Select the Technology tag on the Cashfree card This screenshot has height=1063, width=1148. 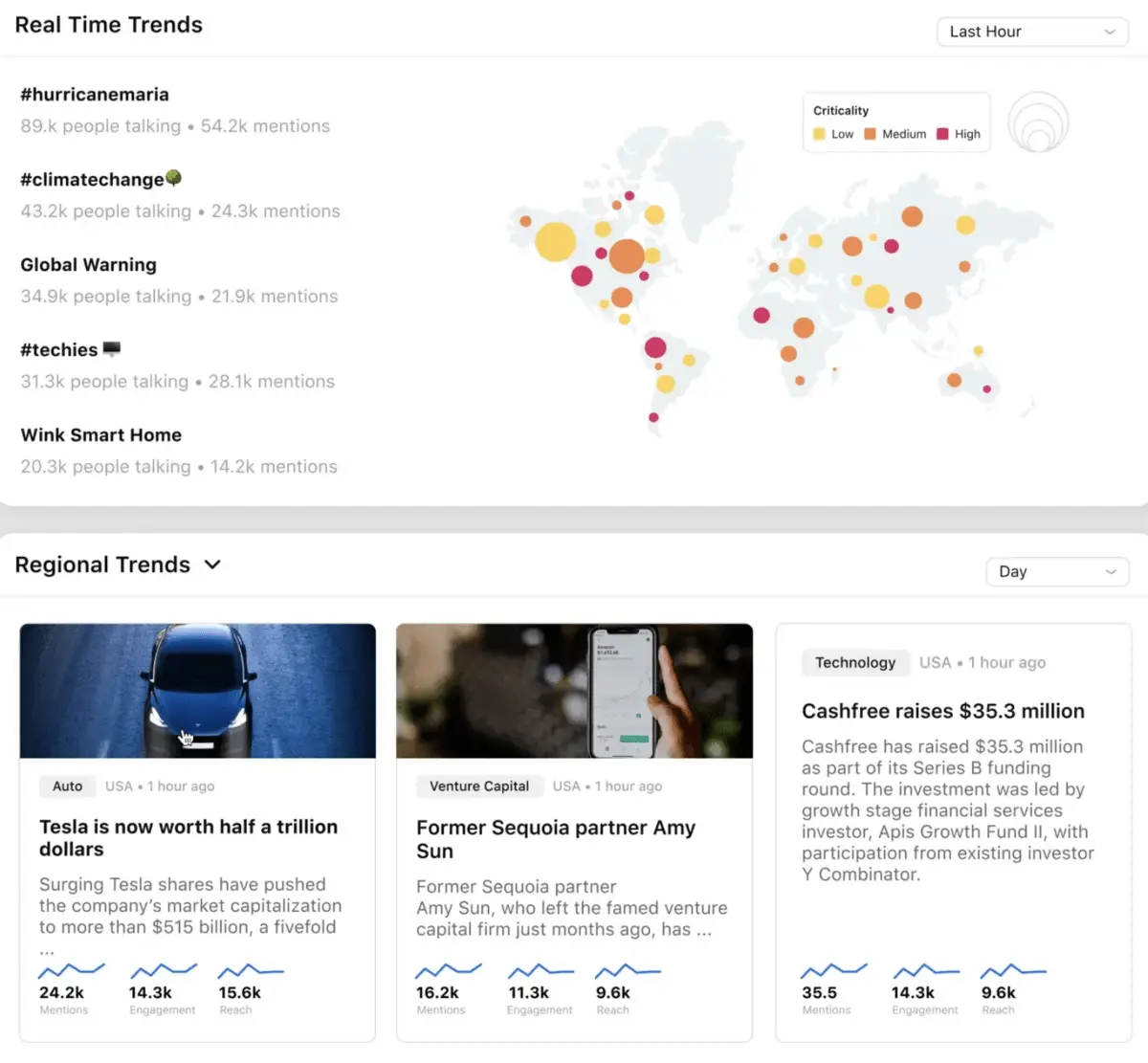click(854, 662)
